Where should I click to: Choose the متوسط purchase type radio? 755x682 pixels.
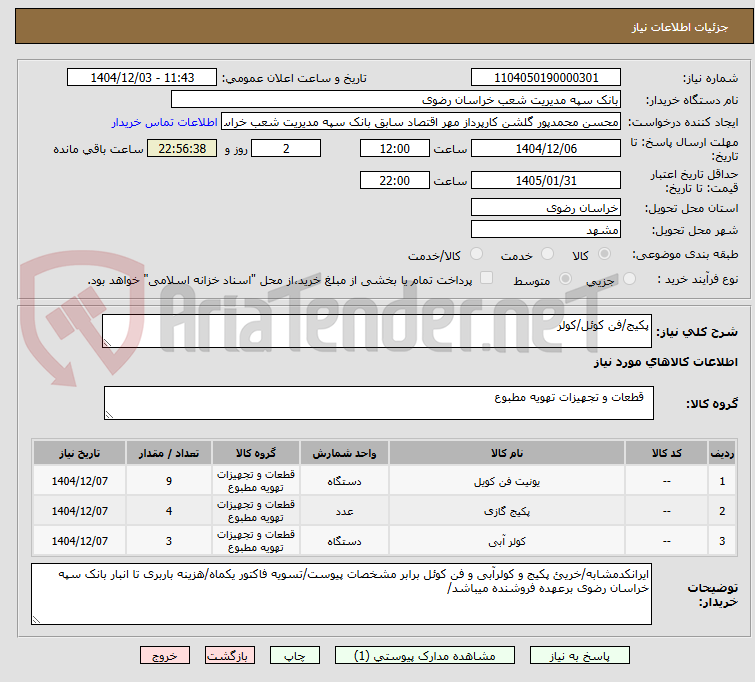(565, 279)
